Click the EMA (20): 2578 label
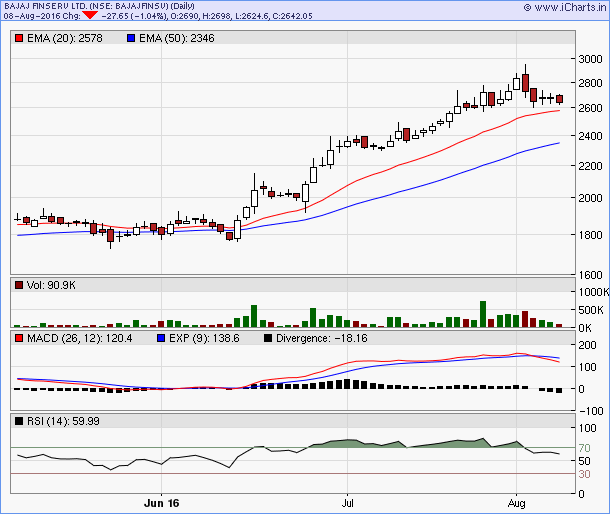The width and height of the screenshot is (610, 514). tap(65, 38)
